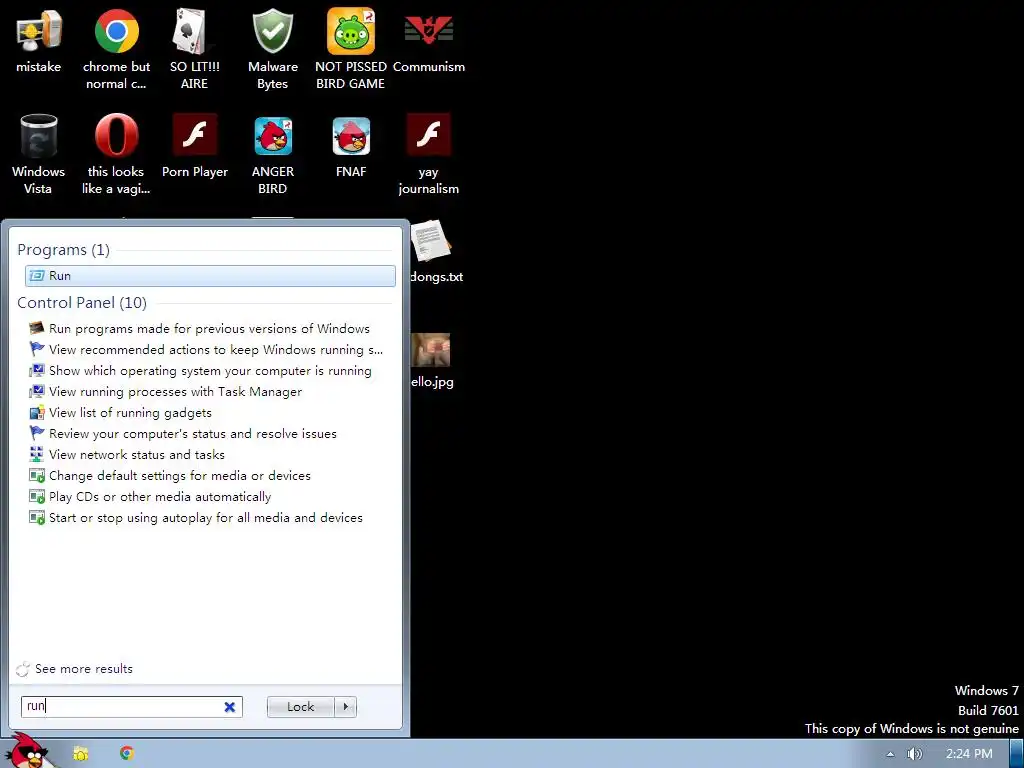
Task: Click the 'Programs (1)' group header
Action: tap(63, 249)
